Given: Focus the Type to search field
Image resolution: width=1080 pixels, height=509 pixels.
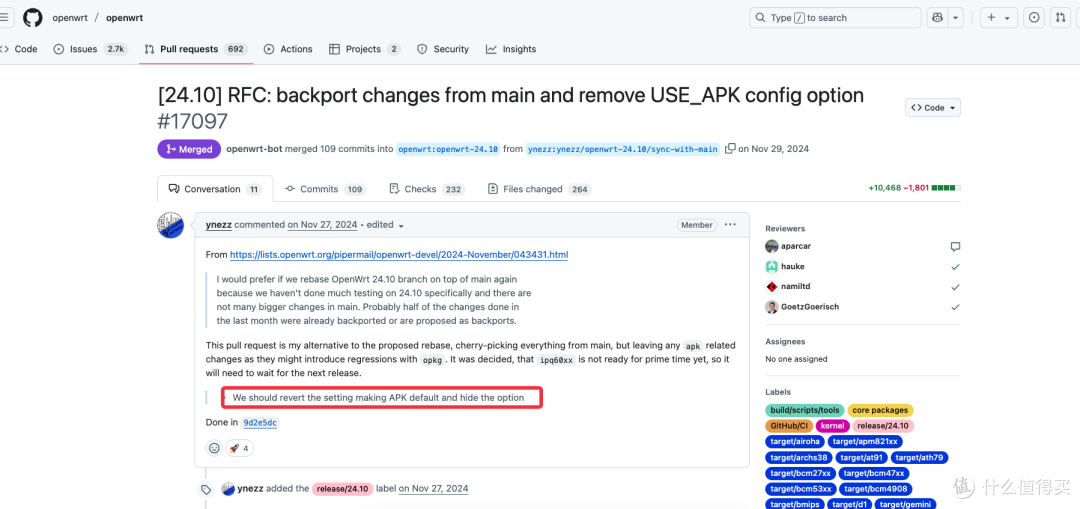Looking at the screenshot, I should pos(835,18).
